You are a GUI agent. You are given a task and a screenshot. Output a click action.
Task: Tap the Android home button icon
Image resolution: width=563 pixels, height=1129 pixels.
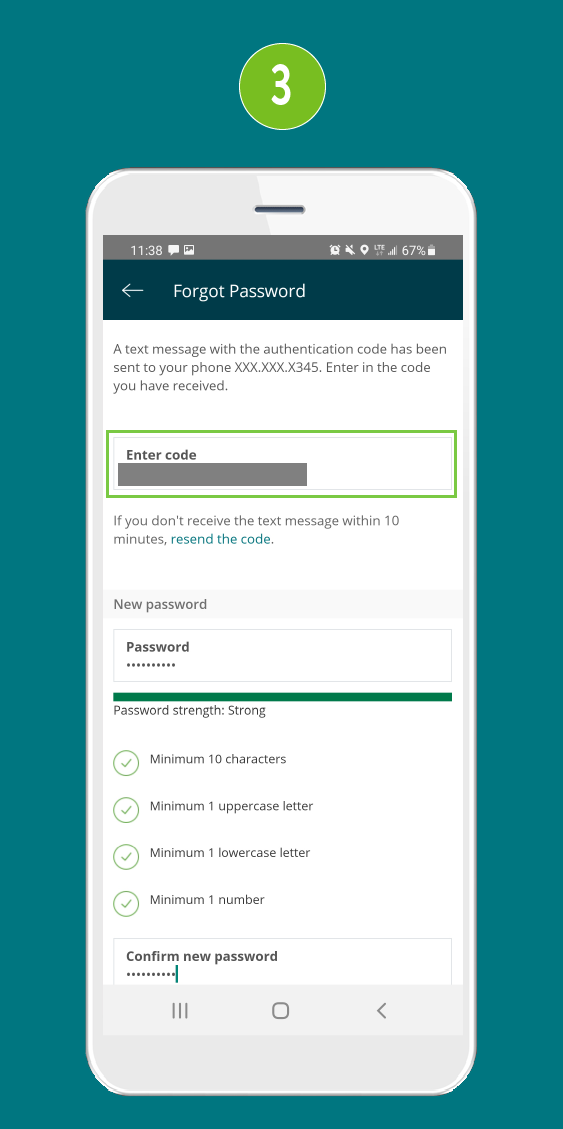tap(281, 1010)
